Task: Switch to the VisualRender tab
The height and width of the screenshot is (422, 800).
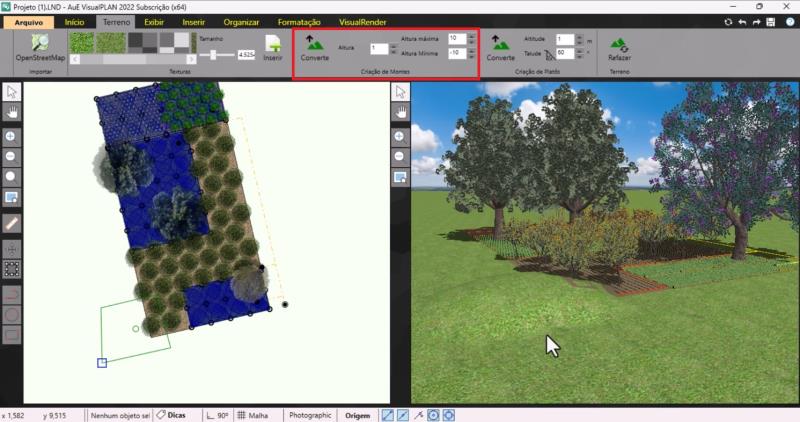Action: pyautogui.click(x=363, y=21)
